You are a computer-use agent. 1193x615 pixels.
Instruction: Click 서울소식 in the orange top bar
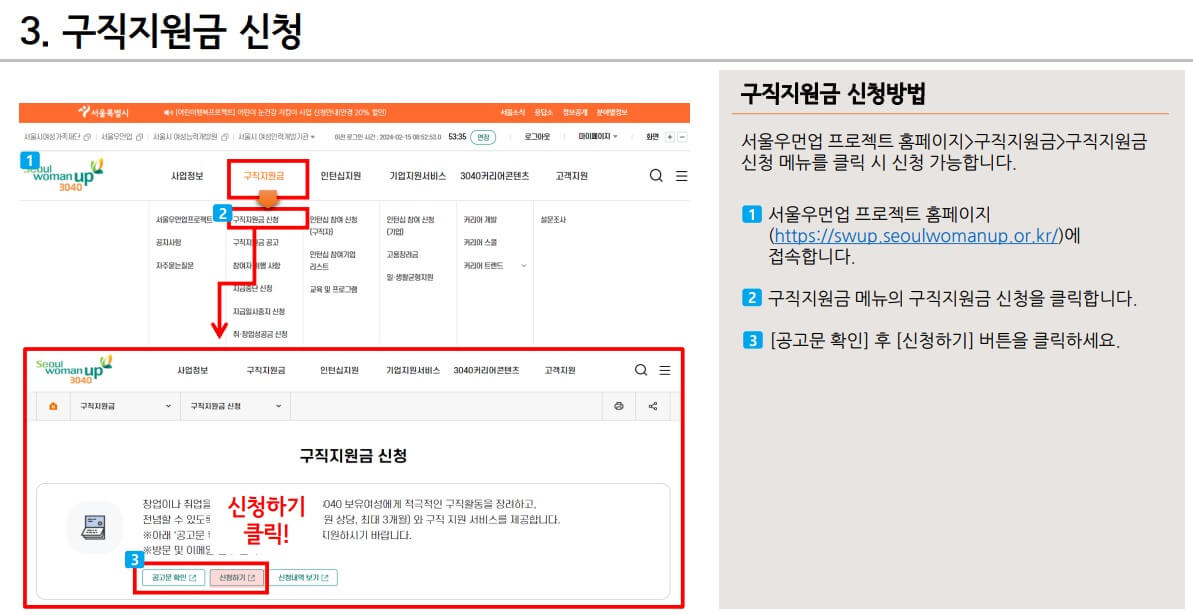tap(513, 113)
